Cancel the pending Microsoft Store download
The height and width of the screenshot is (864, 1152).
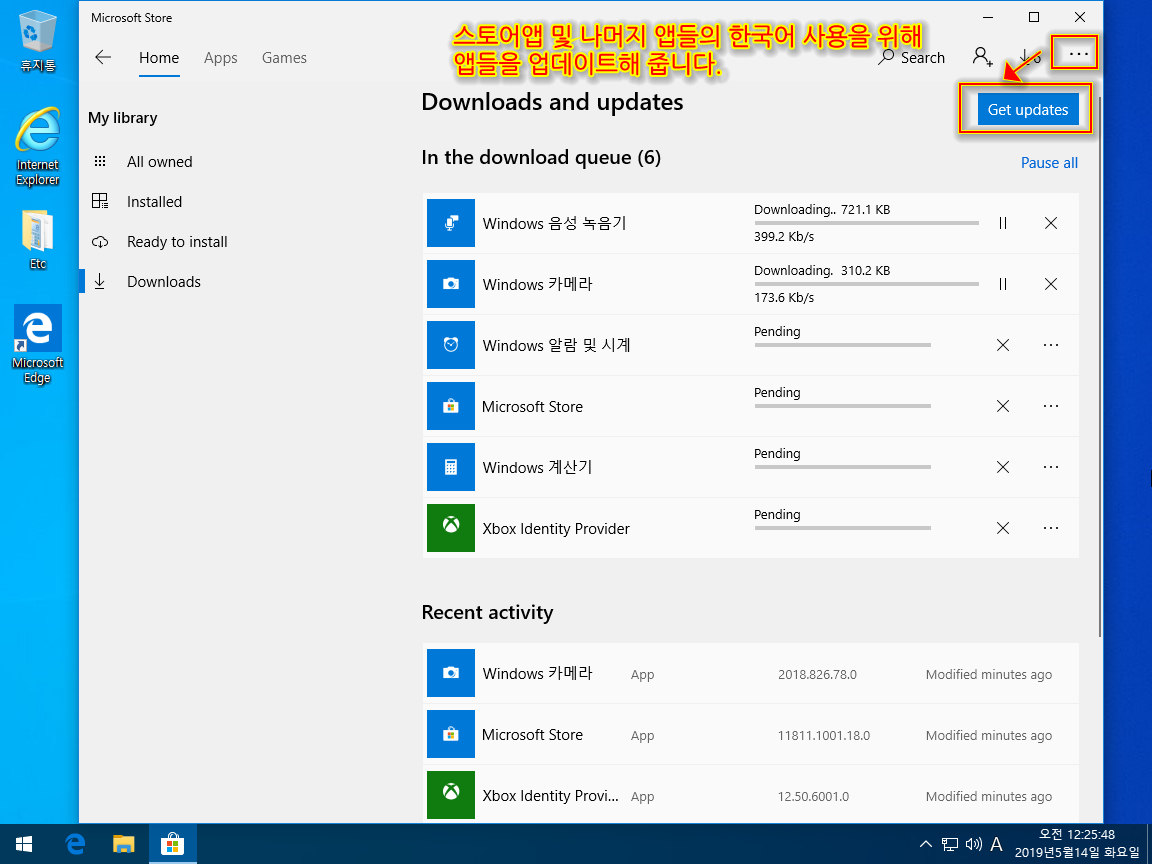1003,406
